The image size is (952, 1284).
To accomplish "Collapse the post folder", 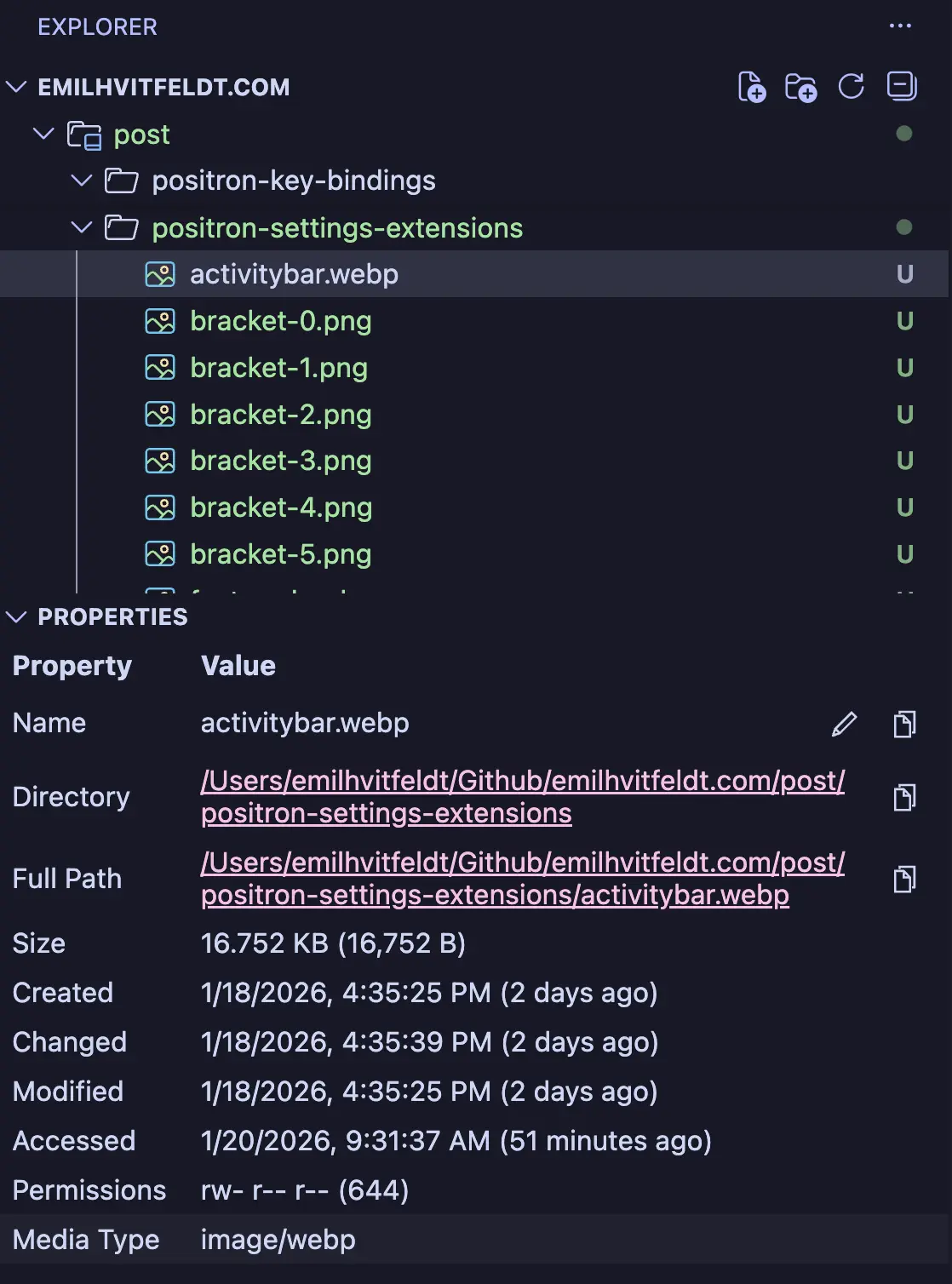I will 43,135.
